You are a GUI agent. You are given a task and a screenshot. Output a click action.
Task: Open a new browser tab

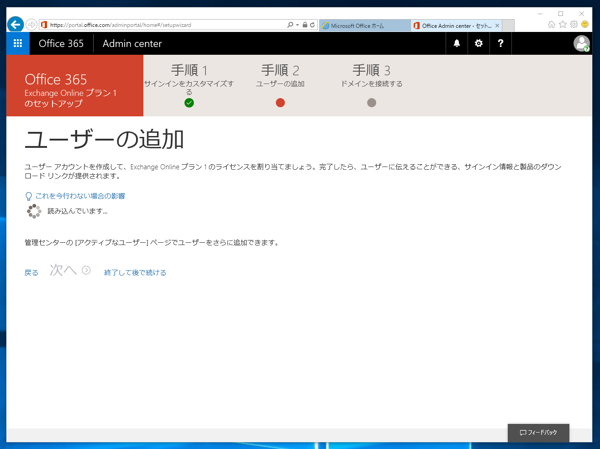[508, 26]
